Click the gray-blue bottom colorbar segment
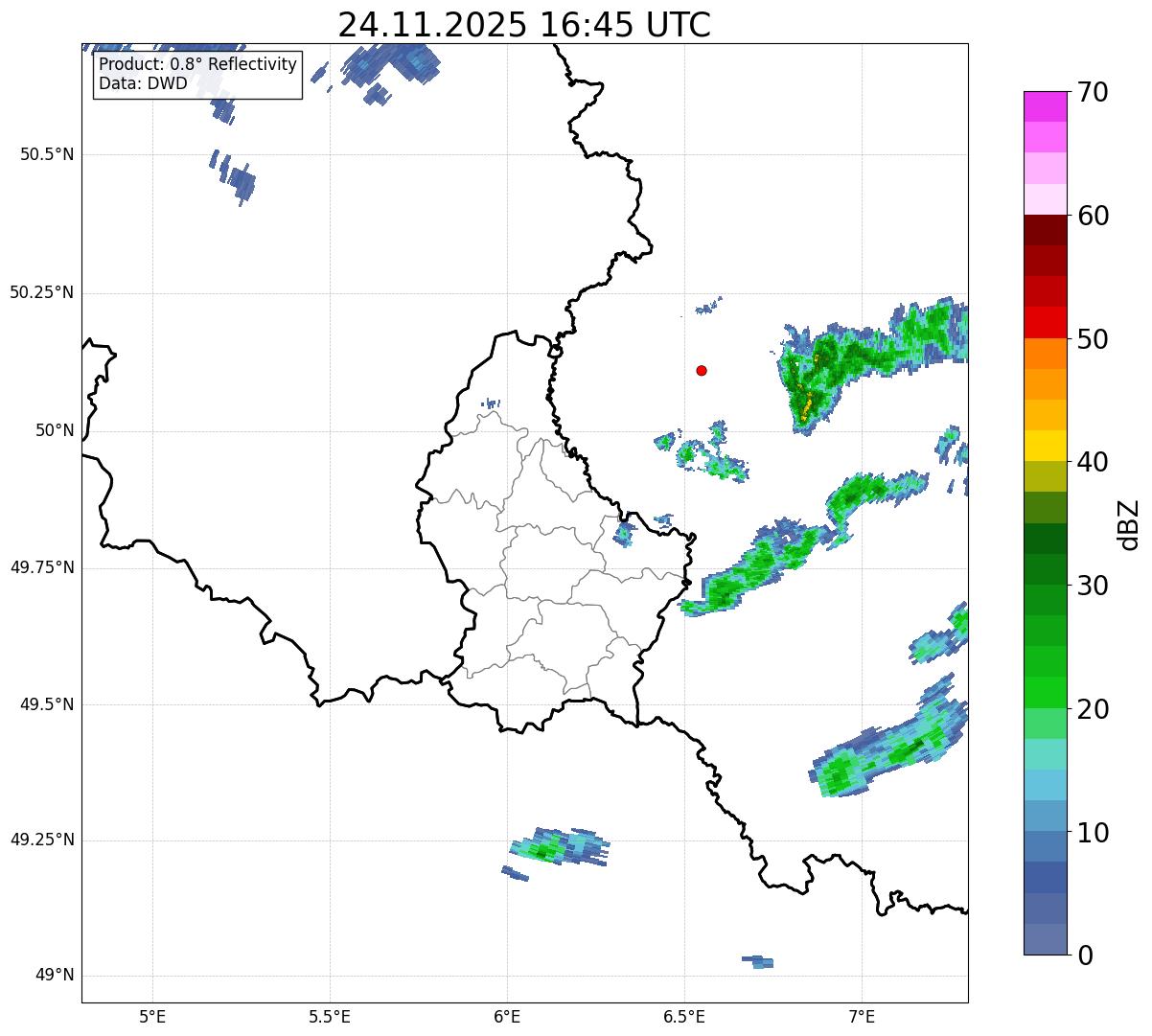The width and height of the screenshot is (1152, 1036). tap(1046, 939)
